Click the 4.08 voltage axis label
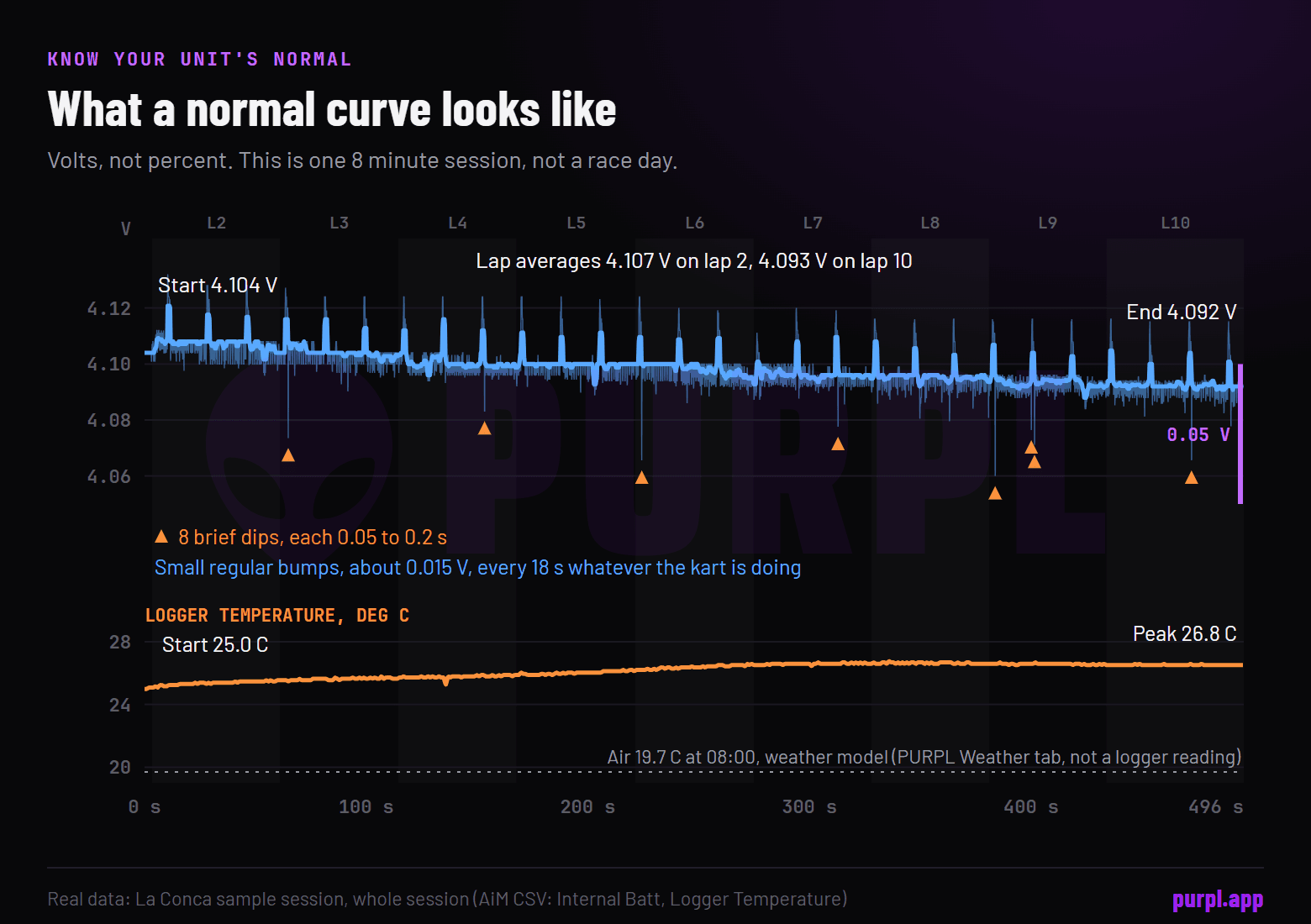The height and width of the screenshot is (924, 1311). (x=109, y=421)
